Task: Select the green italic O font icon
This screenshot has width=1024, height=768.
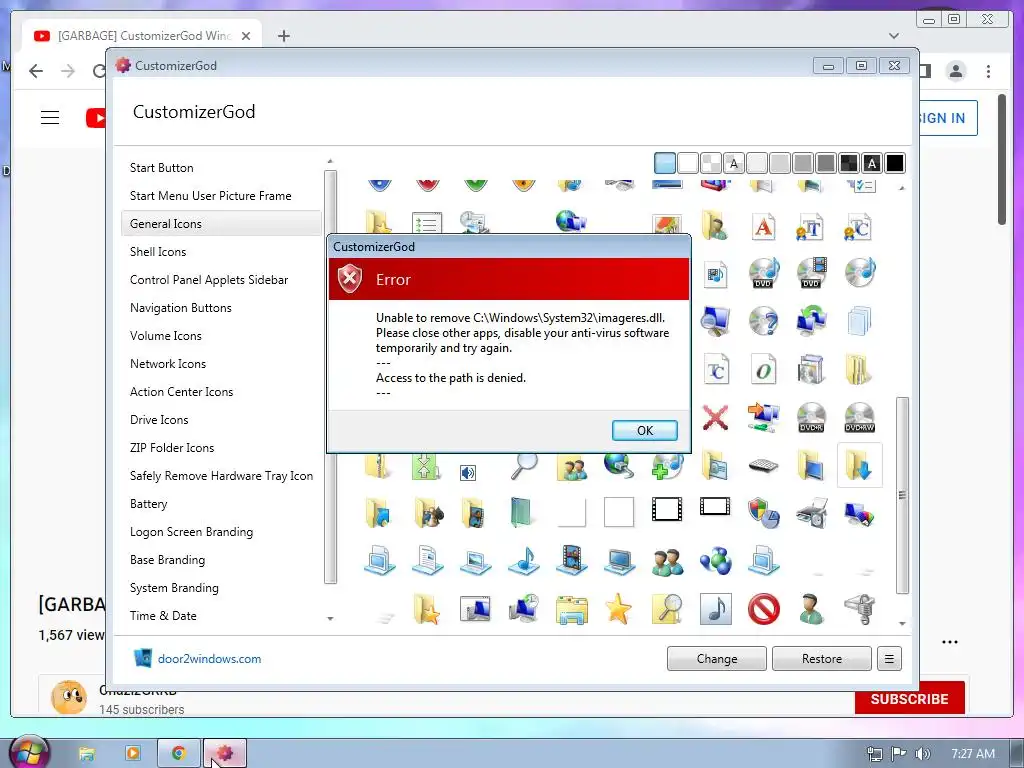Action: click(x=763, y=370)
